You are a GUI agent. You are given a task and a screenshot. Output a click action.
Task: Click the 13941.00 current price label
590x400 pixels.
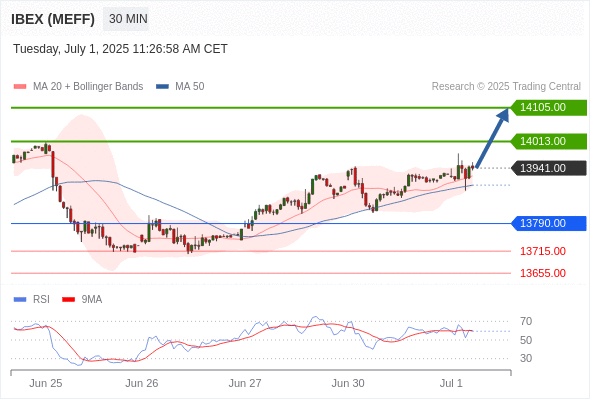tap(549, 168)
